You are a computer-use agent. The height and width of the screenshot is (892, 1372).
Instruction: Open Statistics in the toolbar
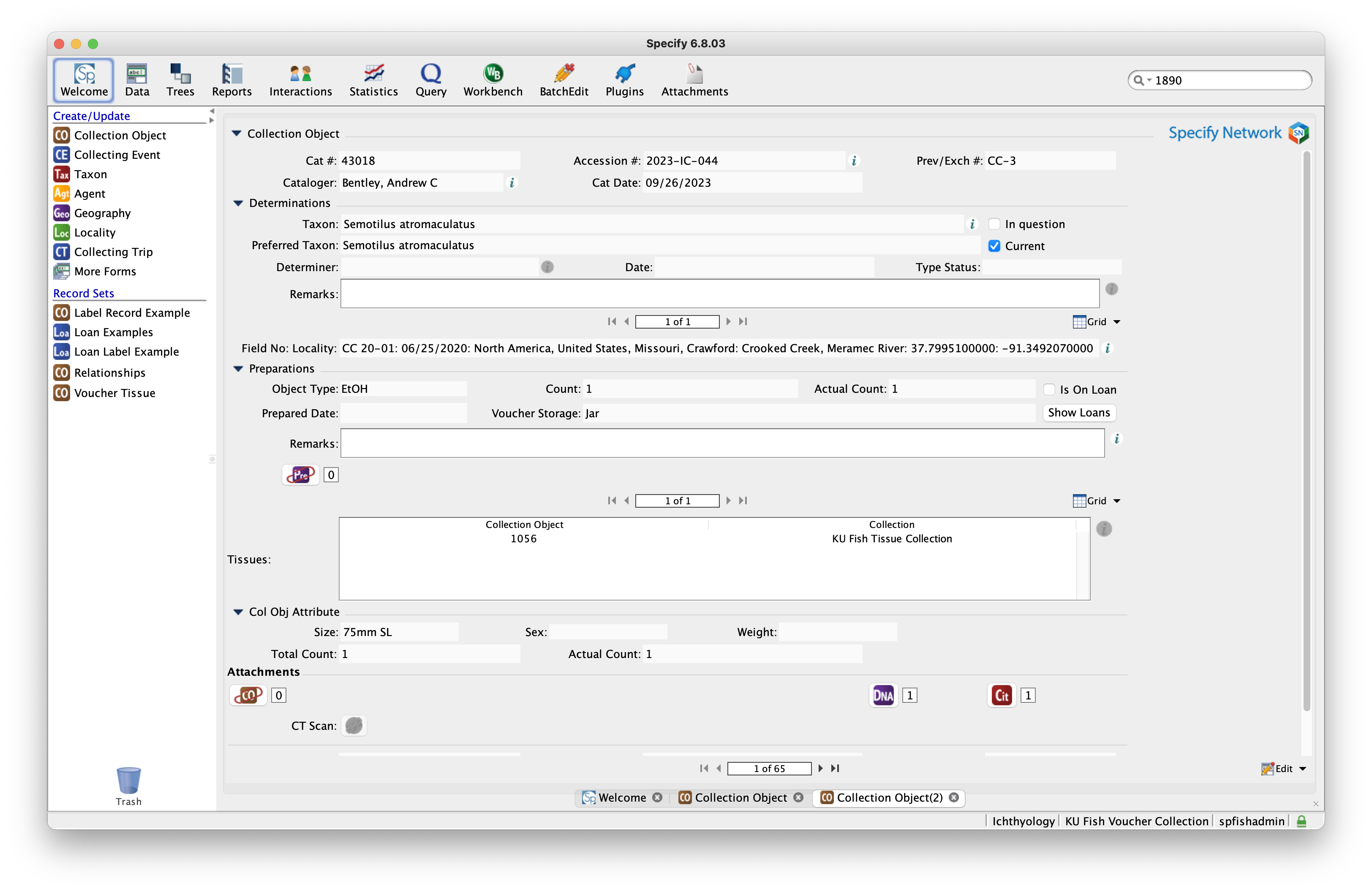pyautogui.click(x=373, y=80)
